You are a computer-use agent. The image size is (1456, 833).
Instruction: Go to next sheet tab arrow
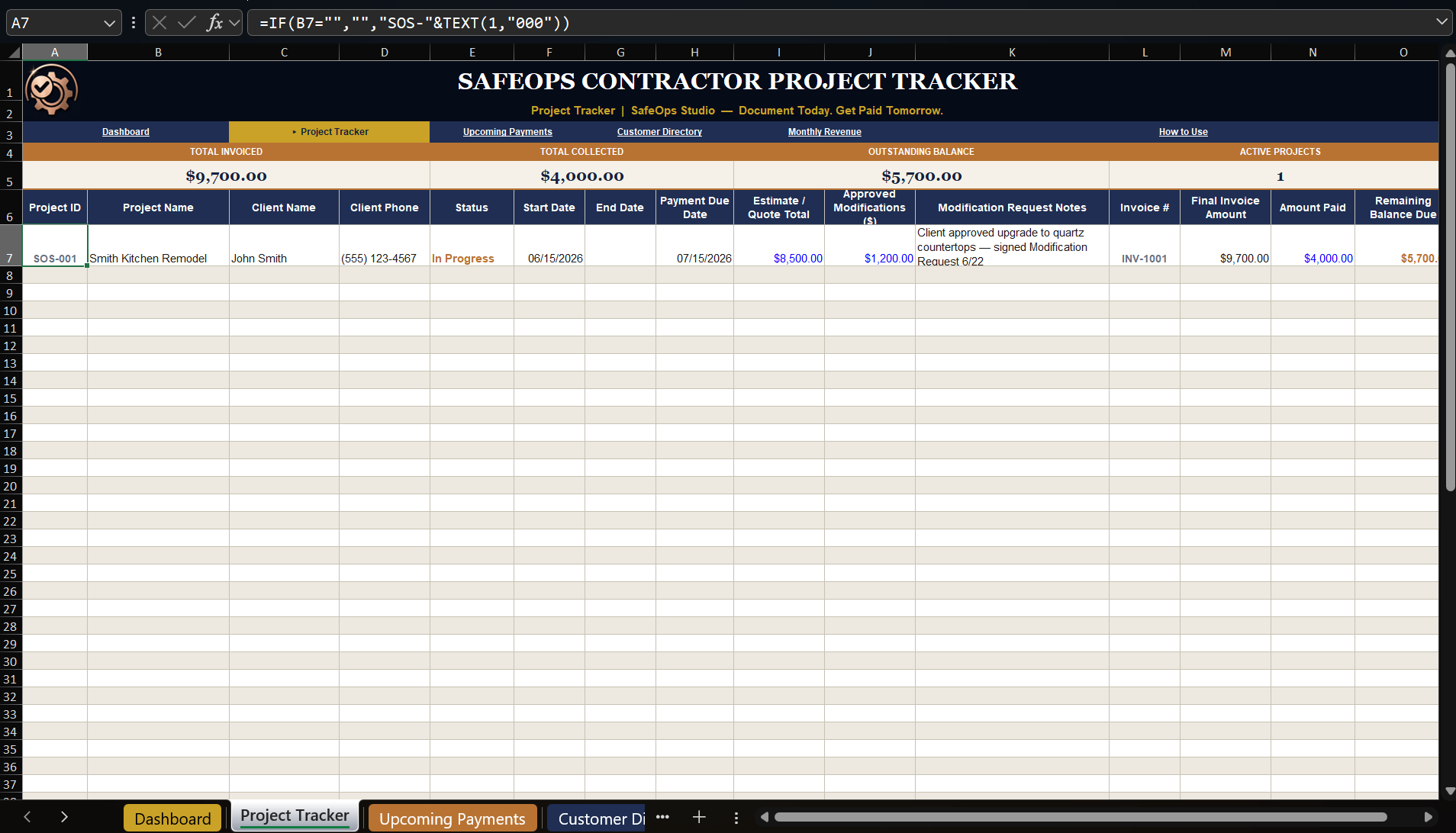pyautogui.click(x=64, y=817)
